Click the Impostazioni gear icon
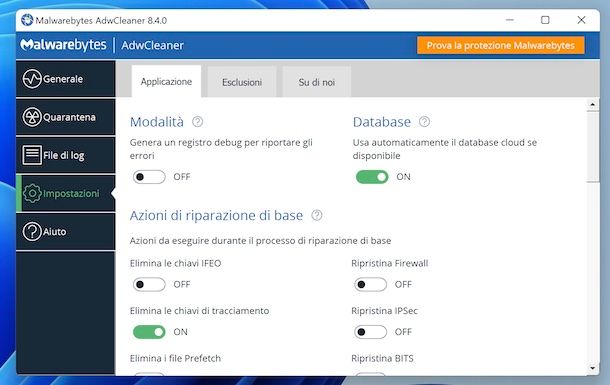Viewport: 610px width, 385px height. pos(32,193)
